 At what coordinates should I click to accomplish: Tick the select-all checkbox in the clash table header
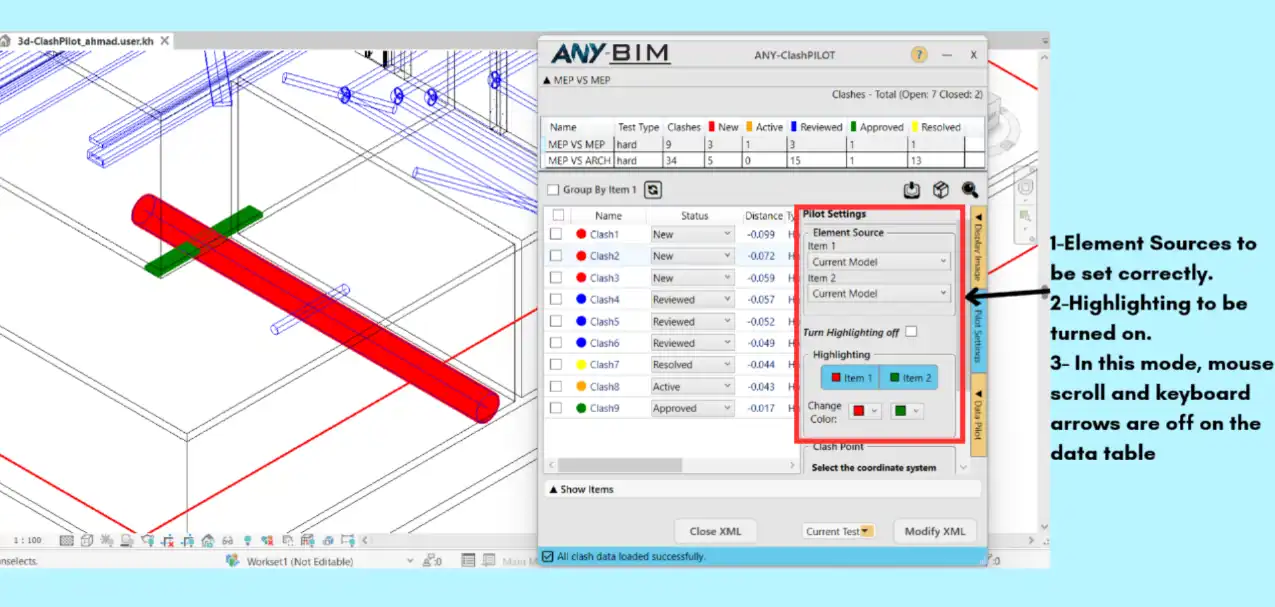pos(558,215)
